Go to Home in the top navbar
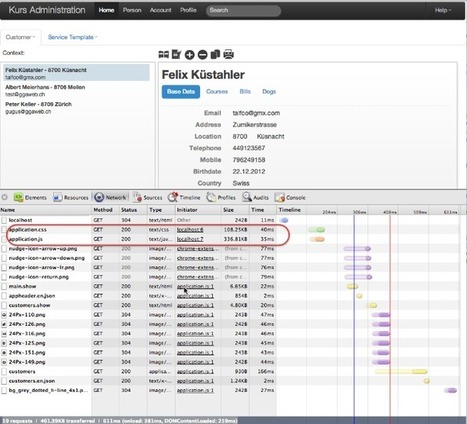 tap(106, 10)
